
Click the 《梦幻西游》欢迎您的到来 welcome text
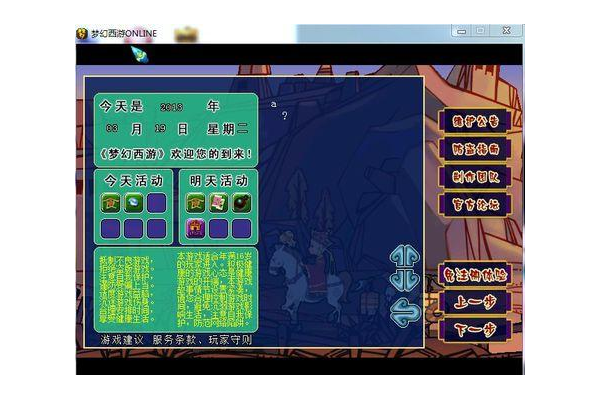176,154
